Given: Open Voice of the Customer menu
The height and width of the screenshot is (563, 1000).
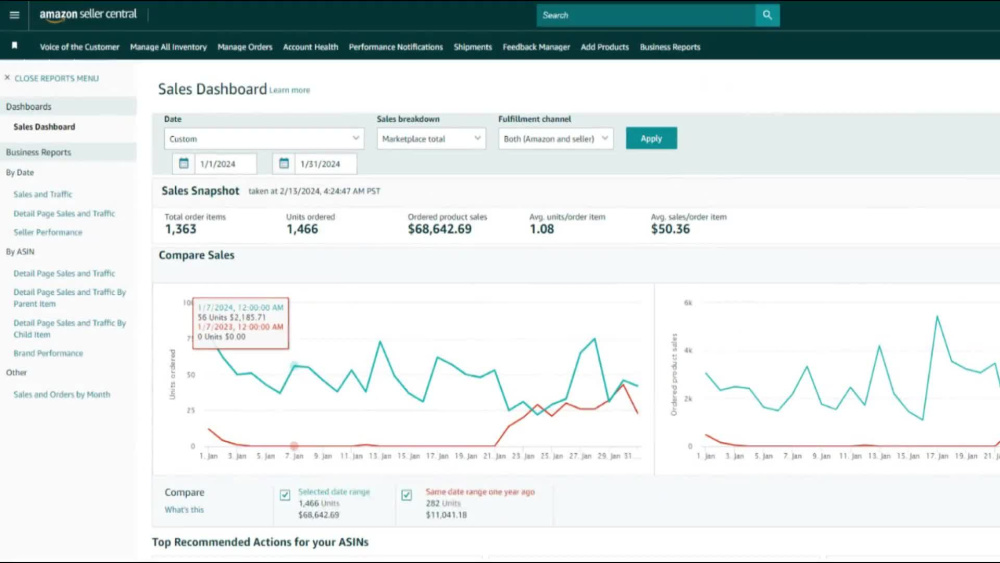Looking at the screenshot, I should point(79,47).
